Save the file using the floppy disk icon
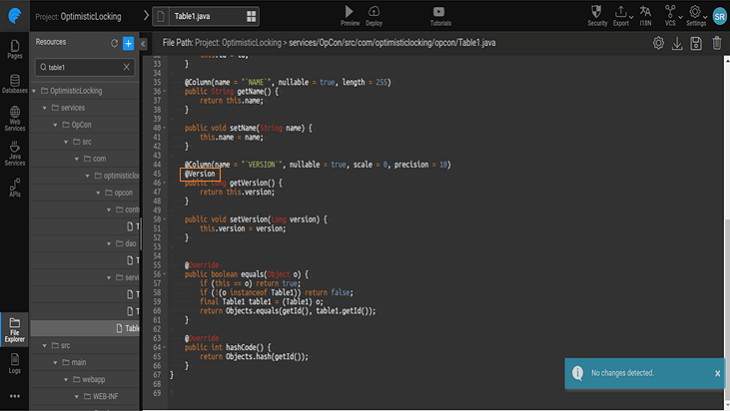Screen dimensions: 730x411 [697, 43]
